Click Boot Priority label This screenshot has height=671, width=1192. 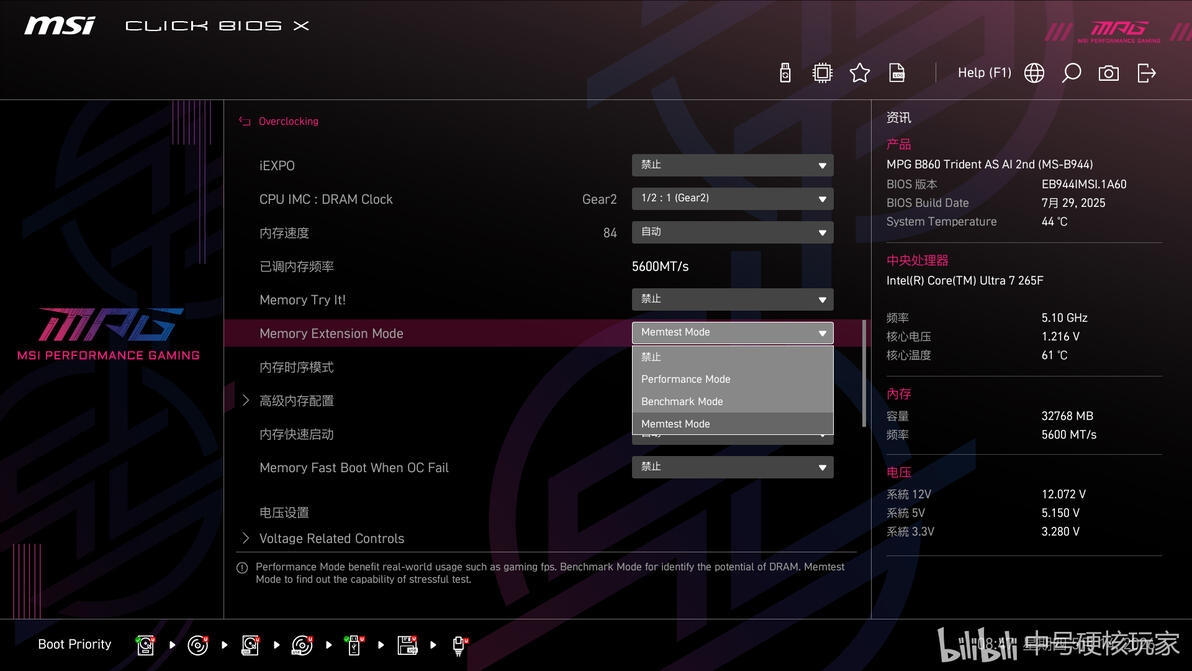pos(74,644)
